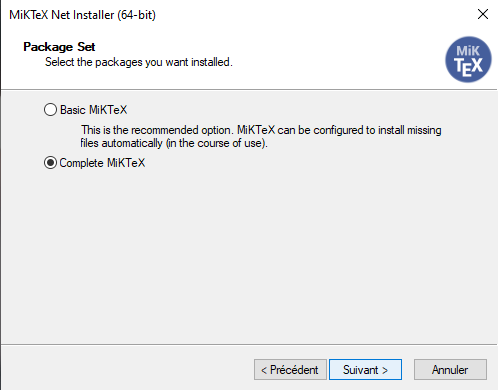Click the word "MiK" in the logo
This screenshot has height=390, width=498.
coord(468,51)
